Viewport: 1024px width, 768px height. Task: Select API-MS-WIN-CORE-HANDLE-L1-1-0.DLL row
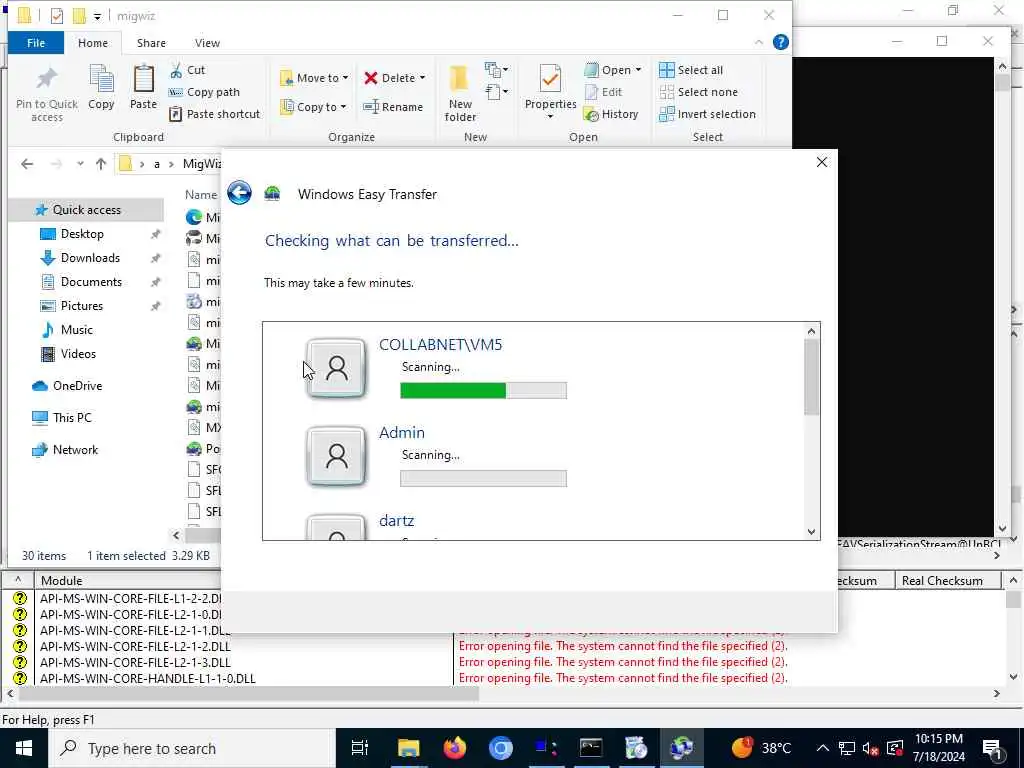pos(148,678)
